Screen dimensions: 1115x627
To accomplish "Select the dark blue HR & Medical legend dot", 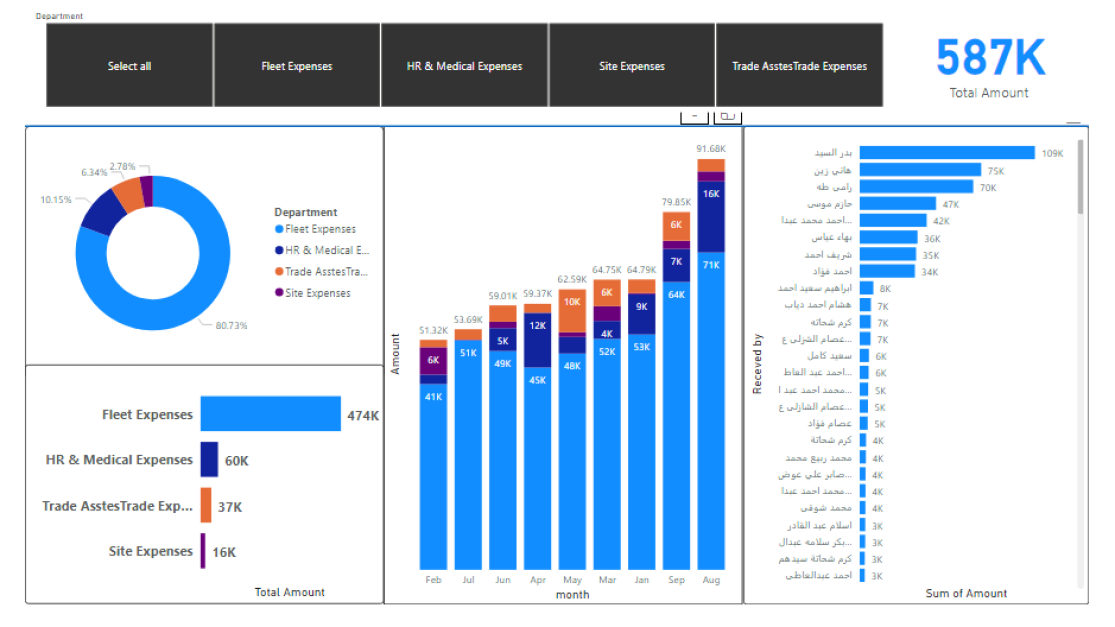I will click(280, 251).
